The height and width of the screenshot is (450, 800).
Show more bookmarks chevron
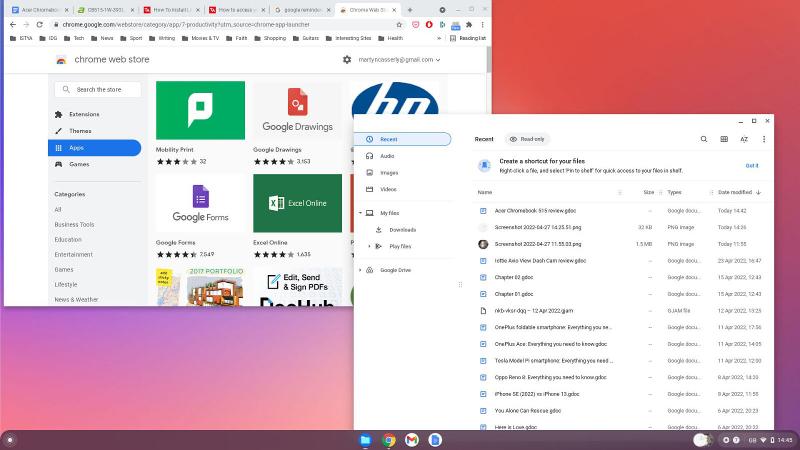(x=439, y=38)
